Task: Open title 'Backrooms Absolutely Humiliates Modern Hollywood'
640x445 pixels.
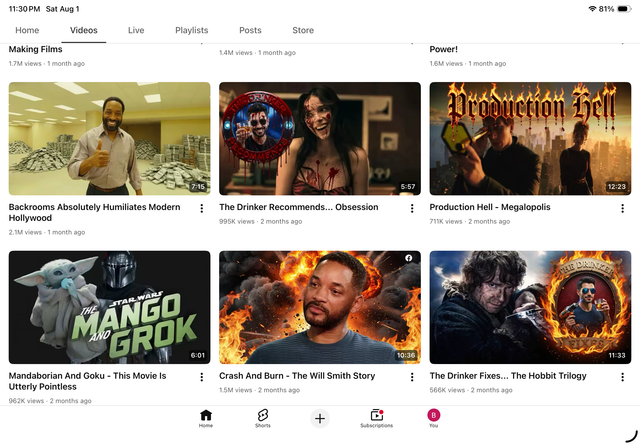Action: (94, 212)
